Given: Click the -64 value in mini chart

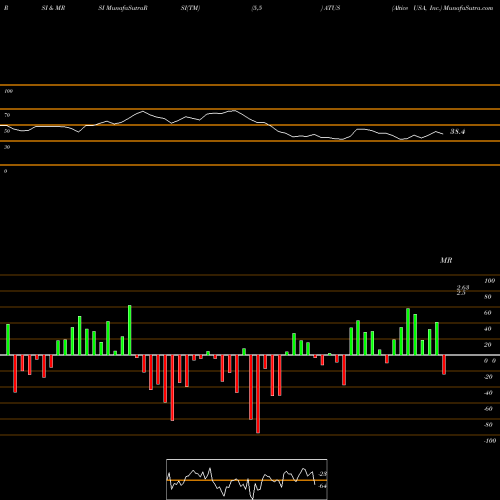Looking at the screenshot, I should tap(323, 486).
